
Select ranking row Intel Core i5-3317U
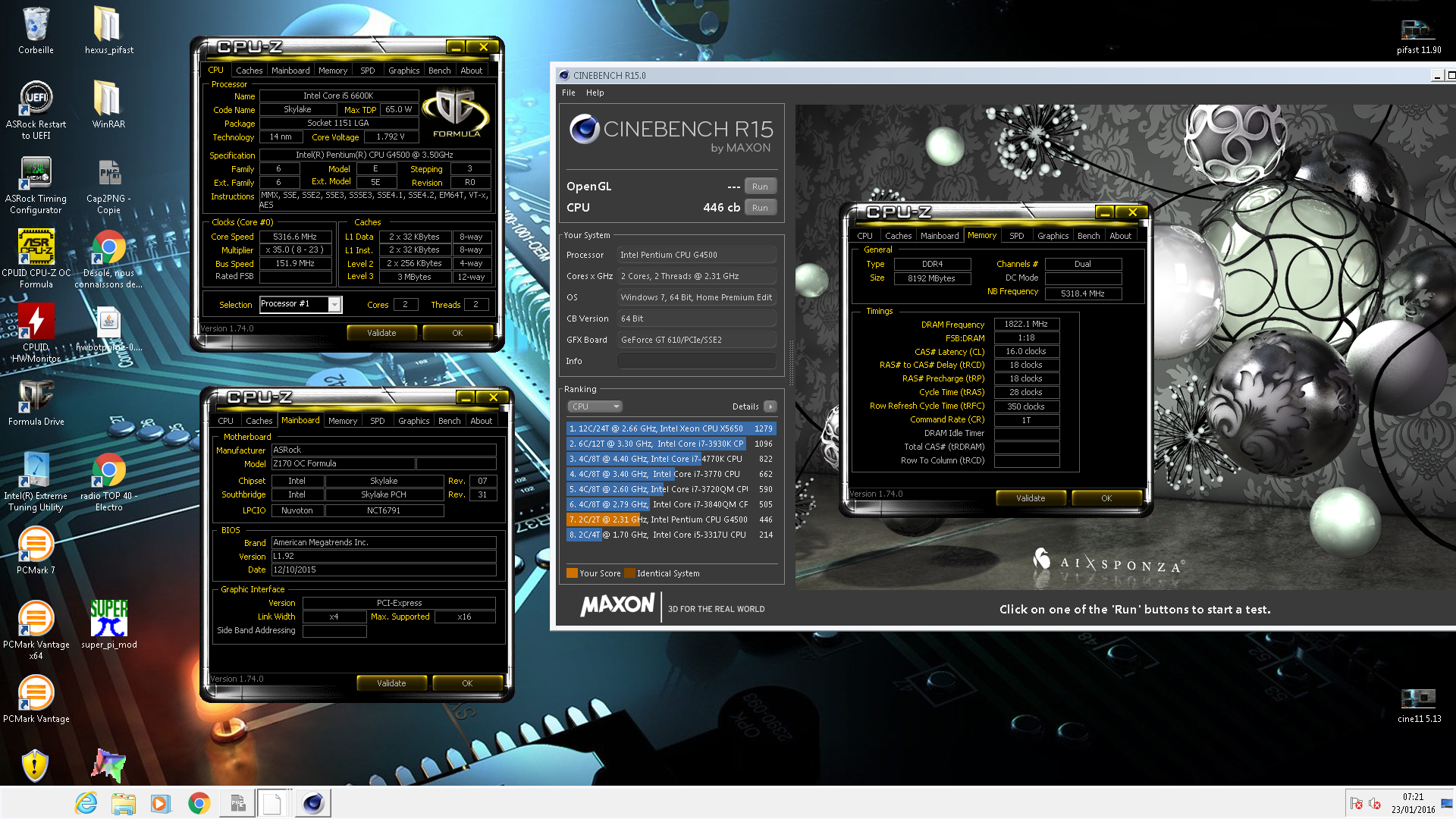[670, 535]
